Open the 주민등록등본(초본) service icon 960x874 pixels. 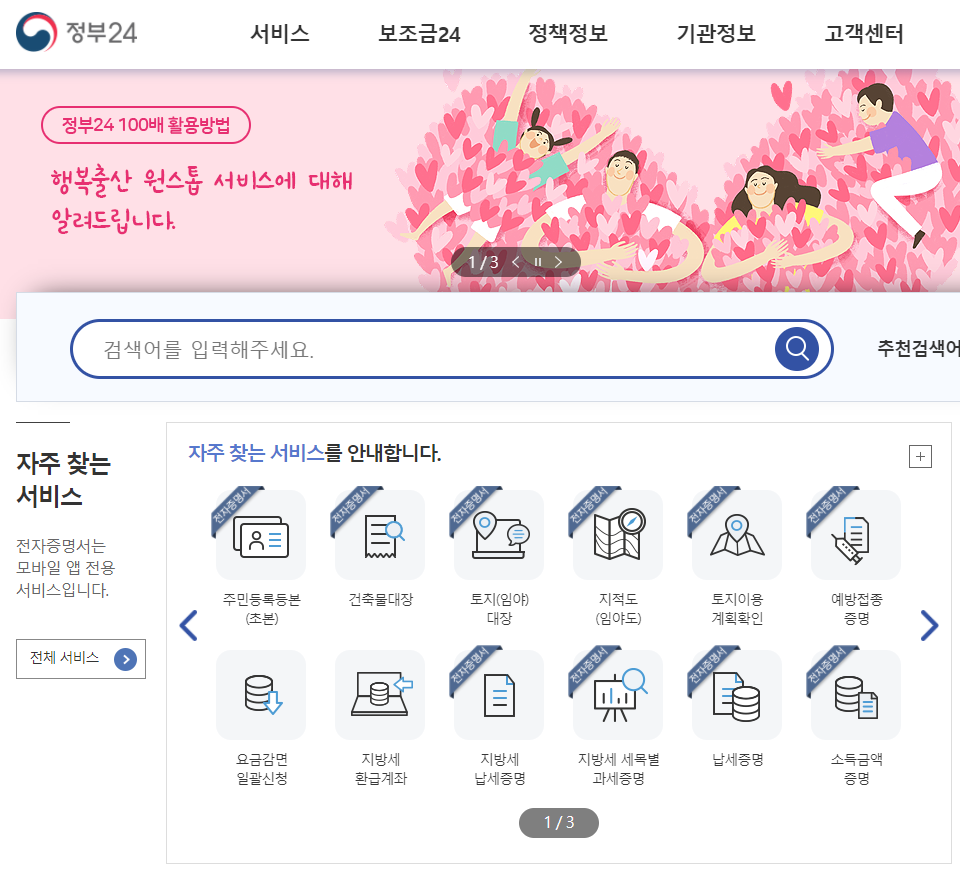point(261,535)
